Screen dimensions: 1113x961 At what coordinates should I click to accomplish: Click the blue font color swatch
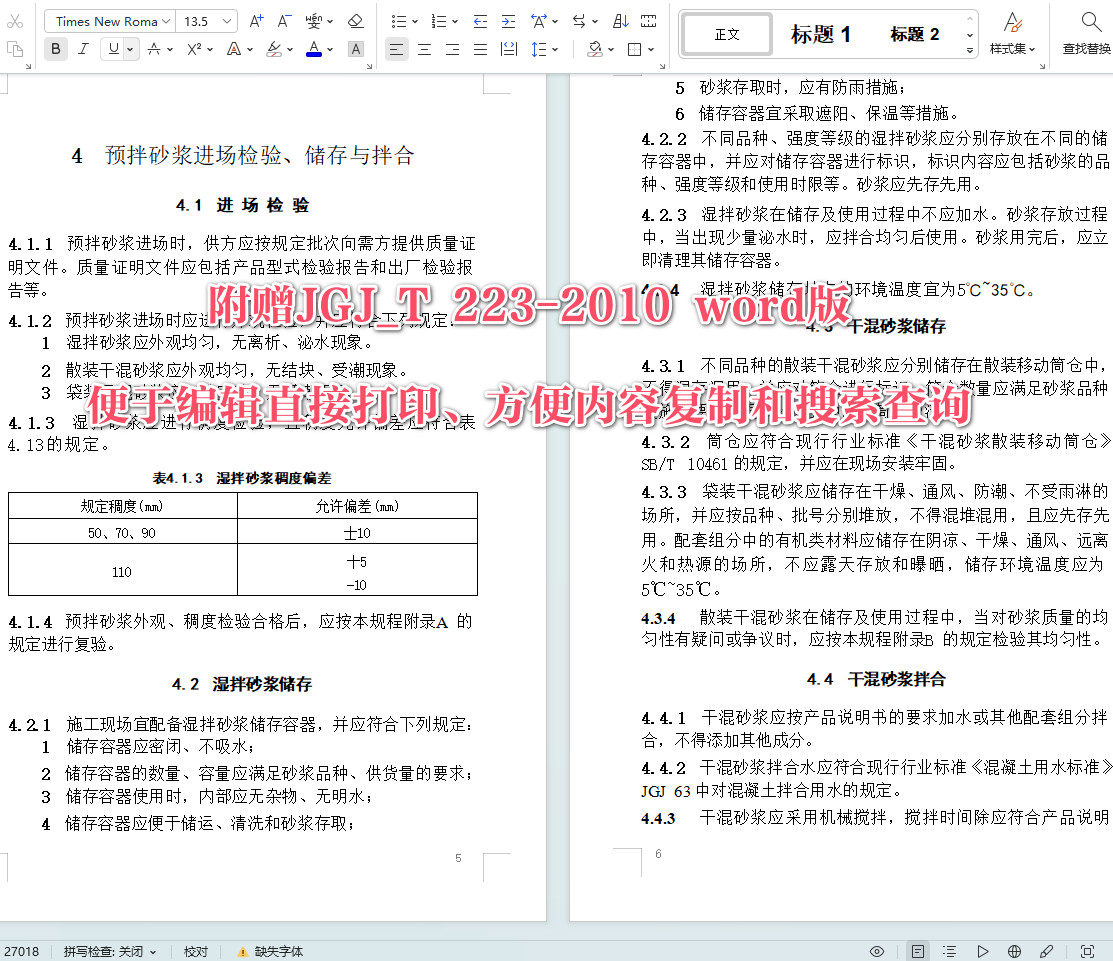click(312, 48)
